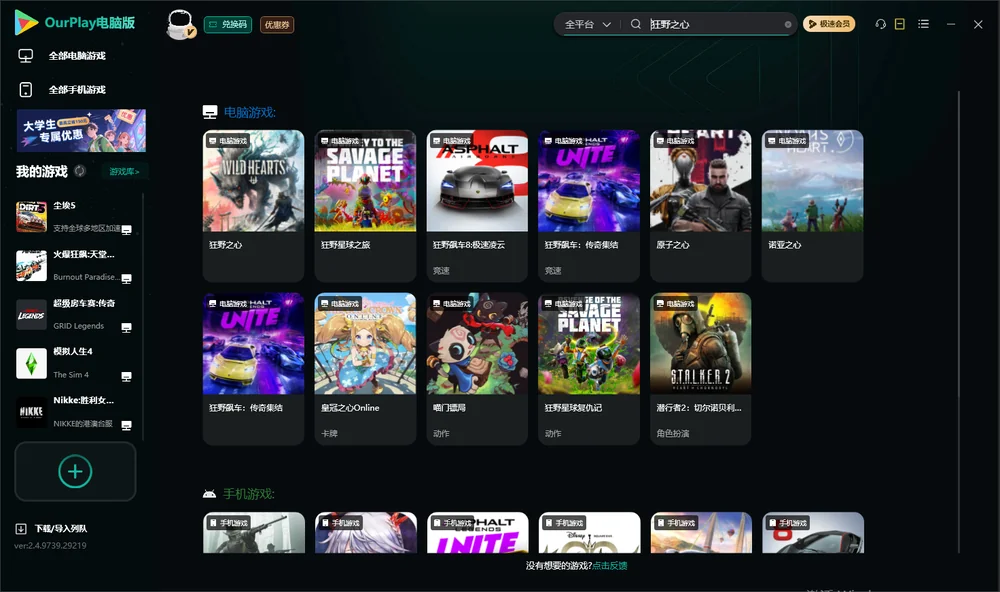Open the 狂野星球复仇记 game card
Viewport: 1000px width, 592px height.
click(589, 369)
